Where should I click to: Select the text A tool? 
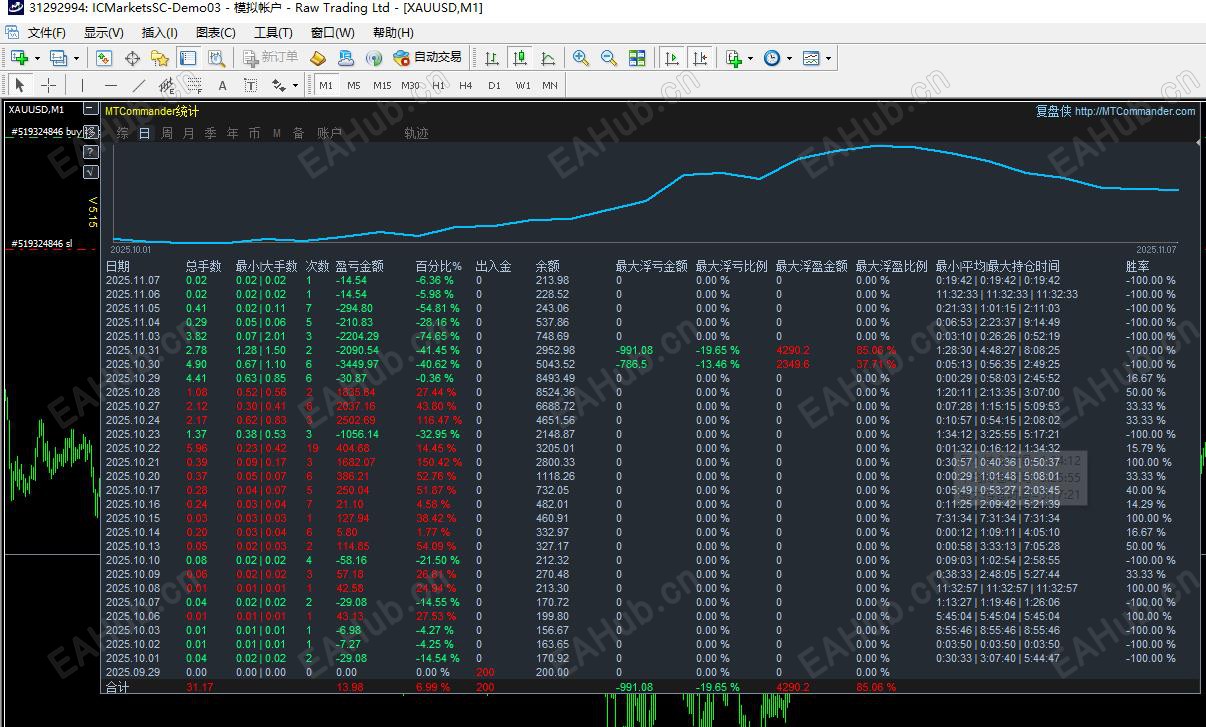pyautogui.click(x=222, y=85)
